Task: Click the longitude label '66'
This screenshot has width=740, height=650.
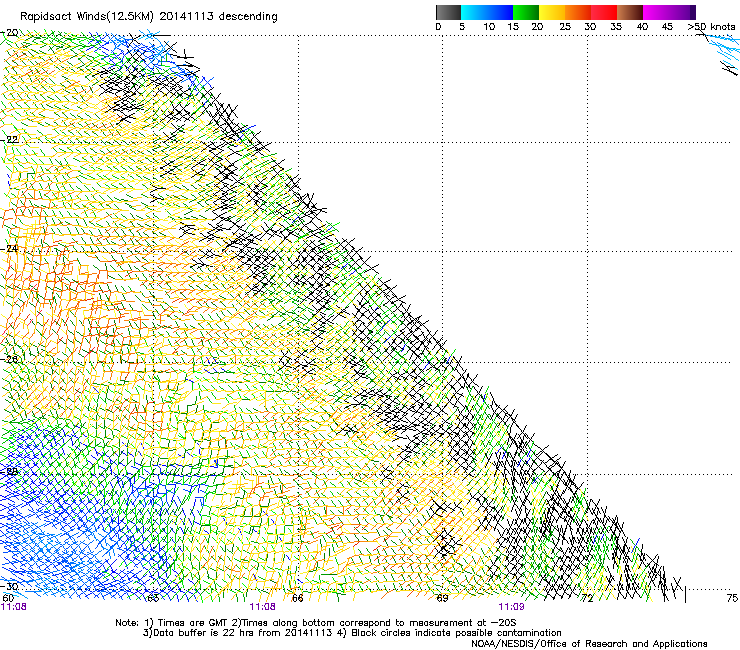Action: pyautogui.click(x=297, y=598)
